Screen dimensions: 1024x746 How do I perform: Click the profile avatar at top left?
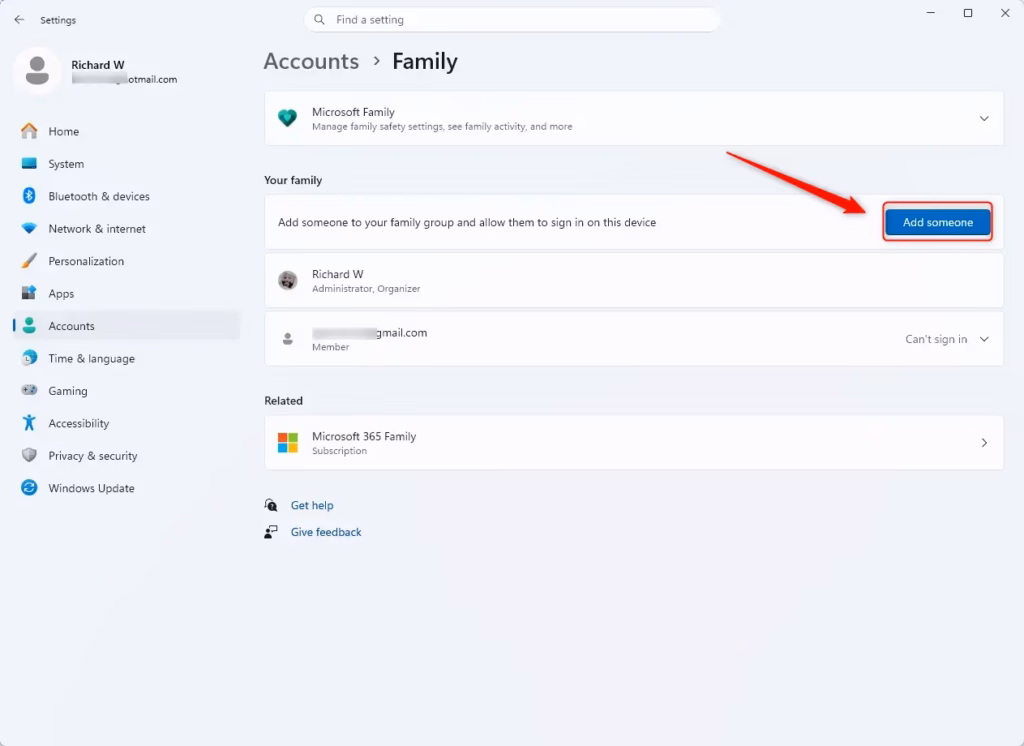pyautogui.click(x=37, y=71)
